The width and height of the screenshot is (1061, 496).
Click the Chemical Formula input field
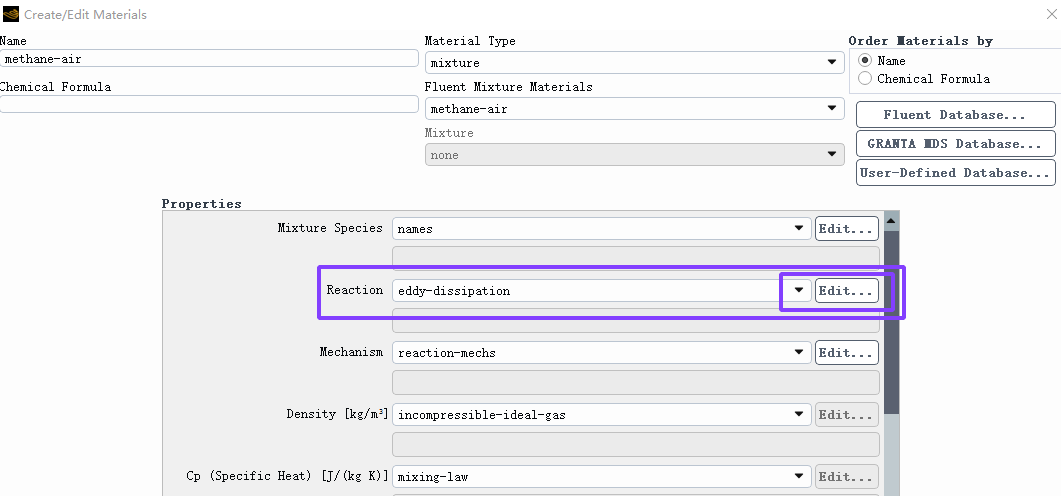coord(209,104)
